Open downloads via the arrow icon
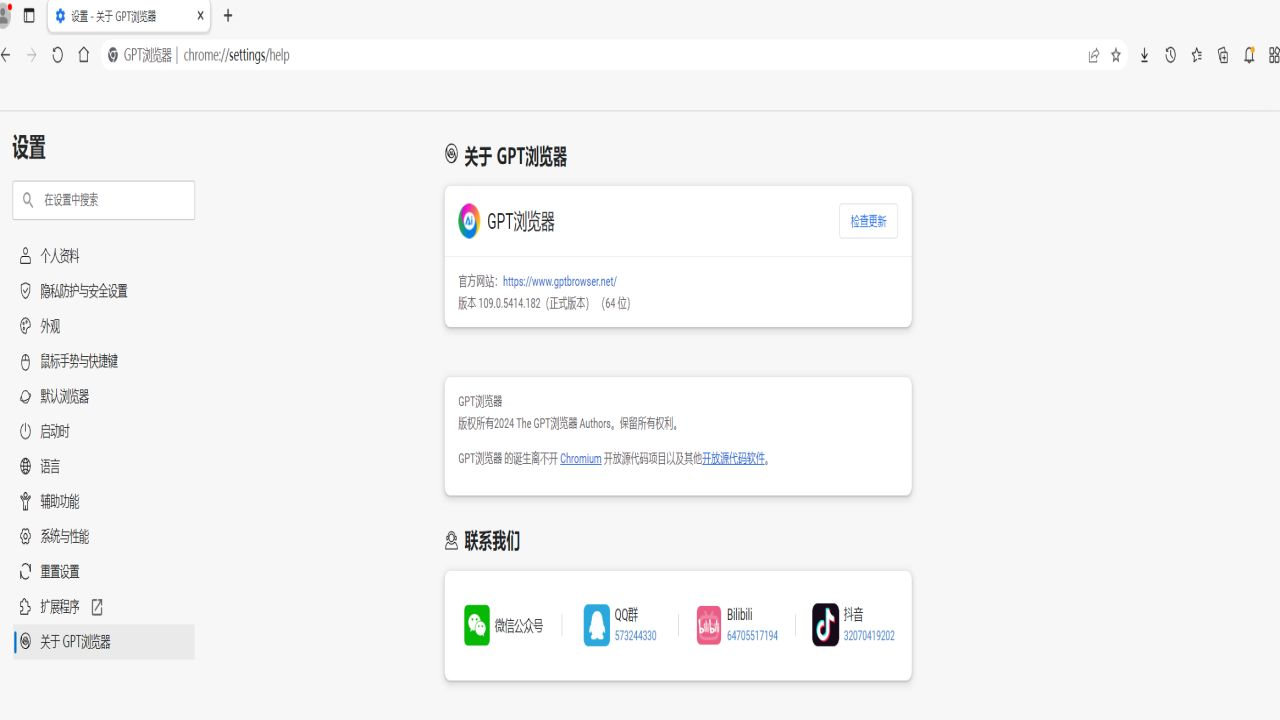 [1143, 56]
